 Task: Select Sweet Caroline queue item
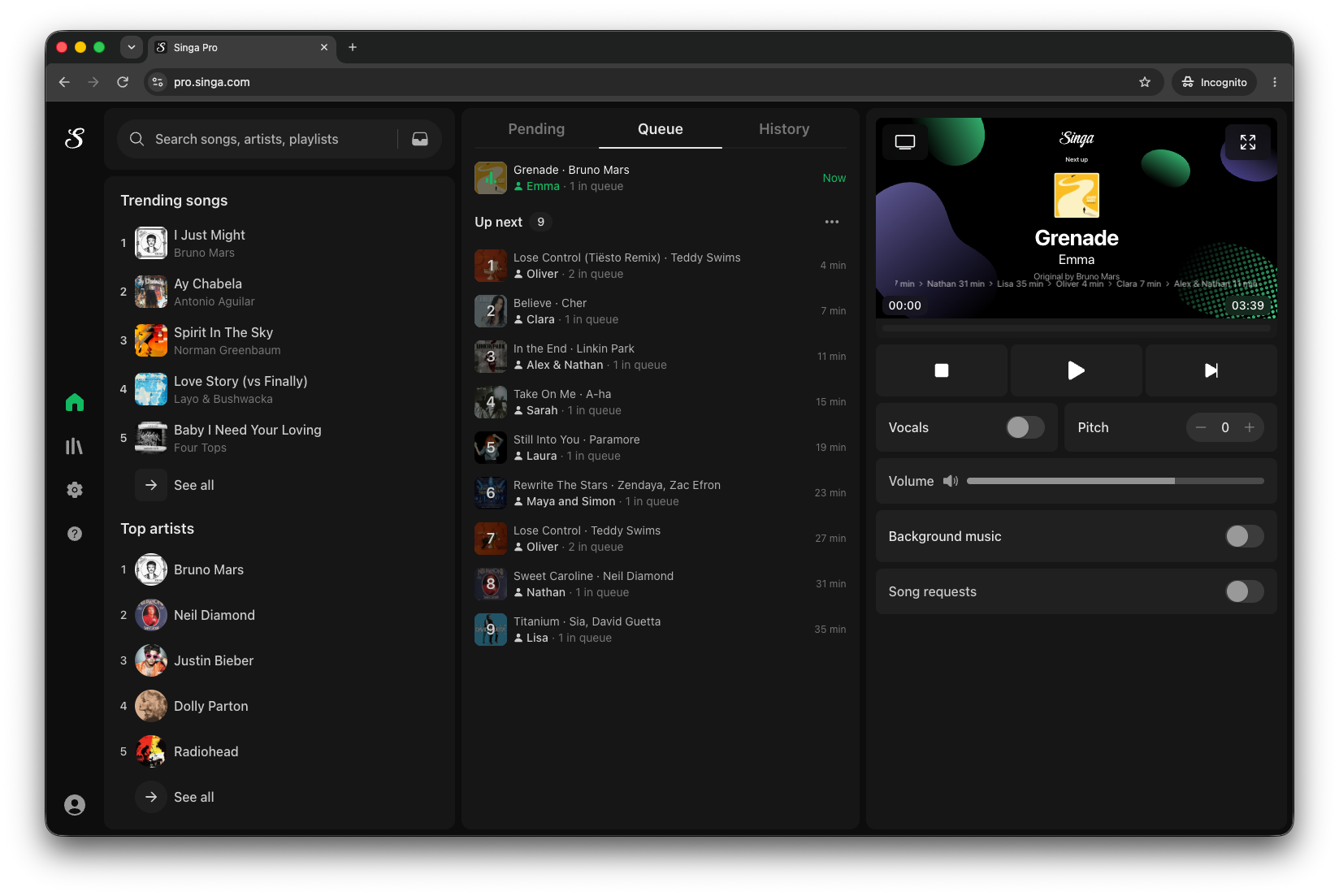click(661, 584)
